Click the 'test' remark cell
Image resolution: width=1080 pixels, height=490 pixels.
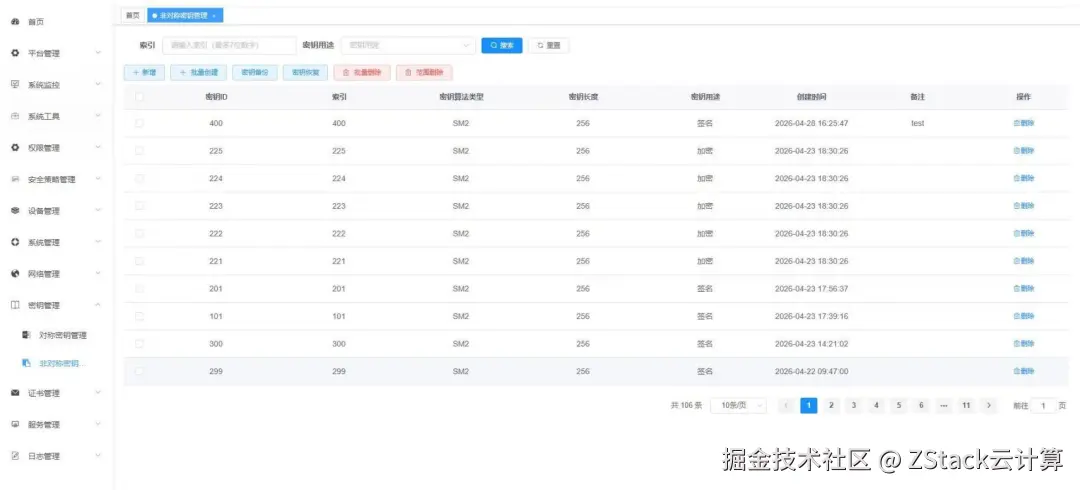point(917,123)
